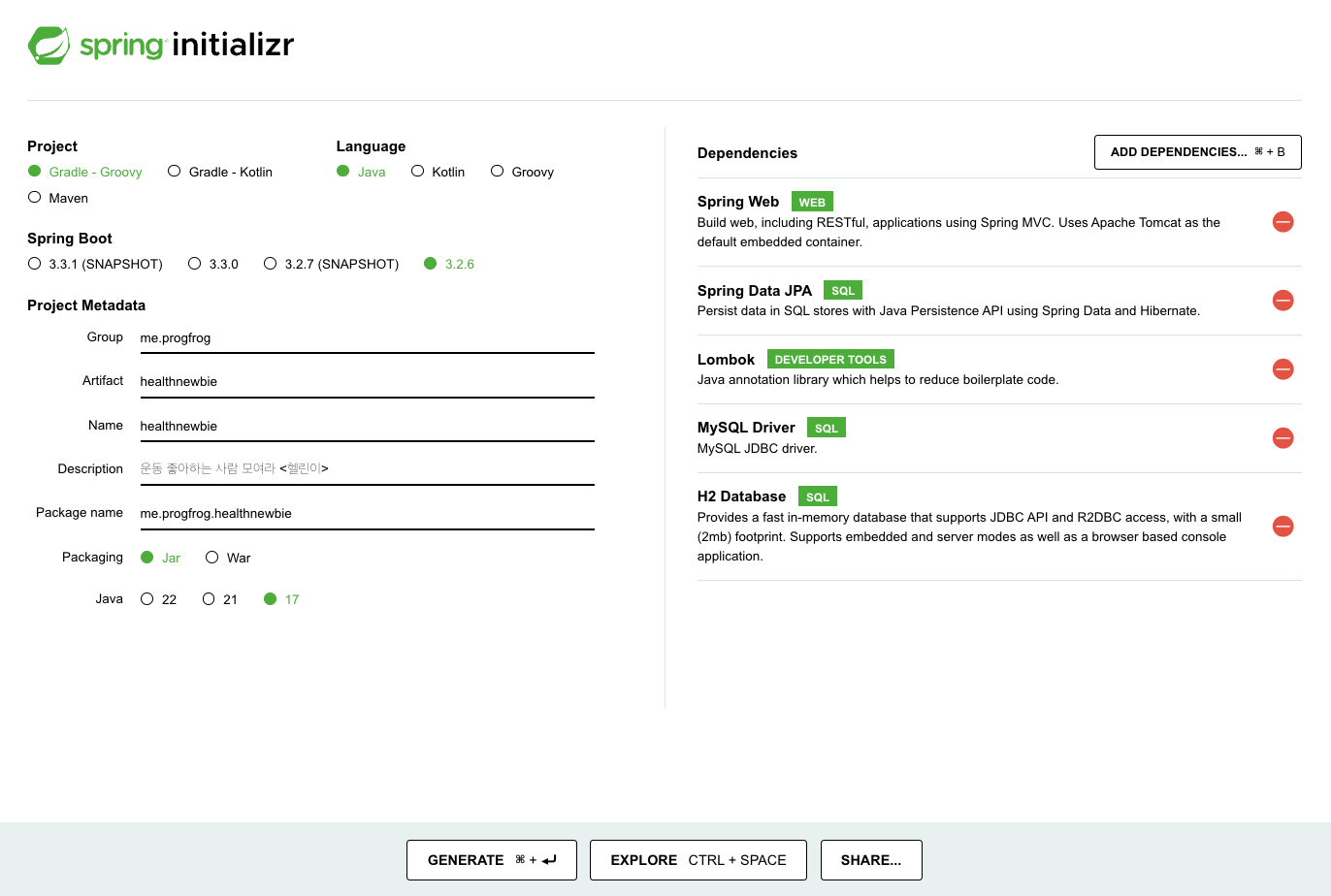Choose Maven as the project type
Image resolution: width=1331 pixels, height=896 pixels.
coord(58,198)
